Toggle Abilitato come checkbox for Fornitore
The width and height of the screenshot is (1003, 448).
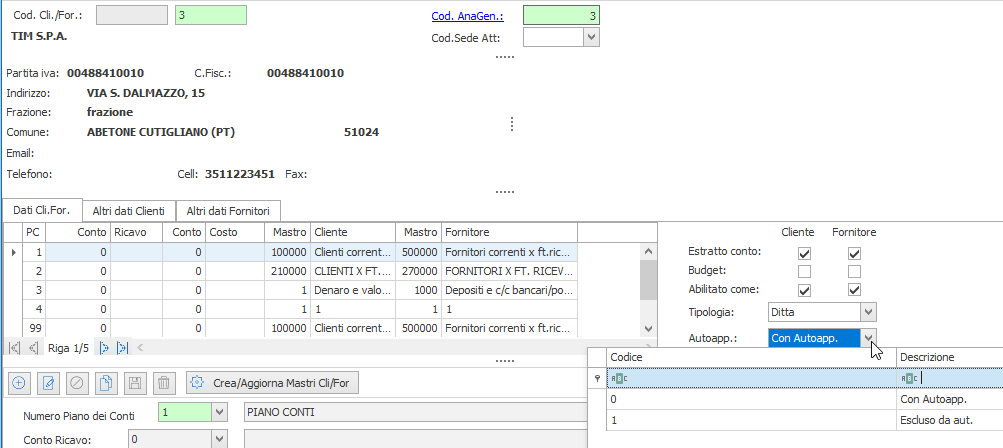[854, 290]
